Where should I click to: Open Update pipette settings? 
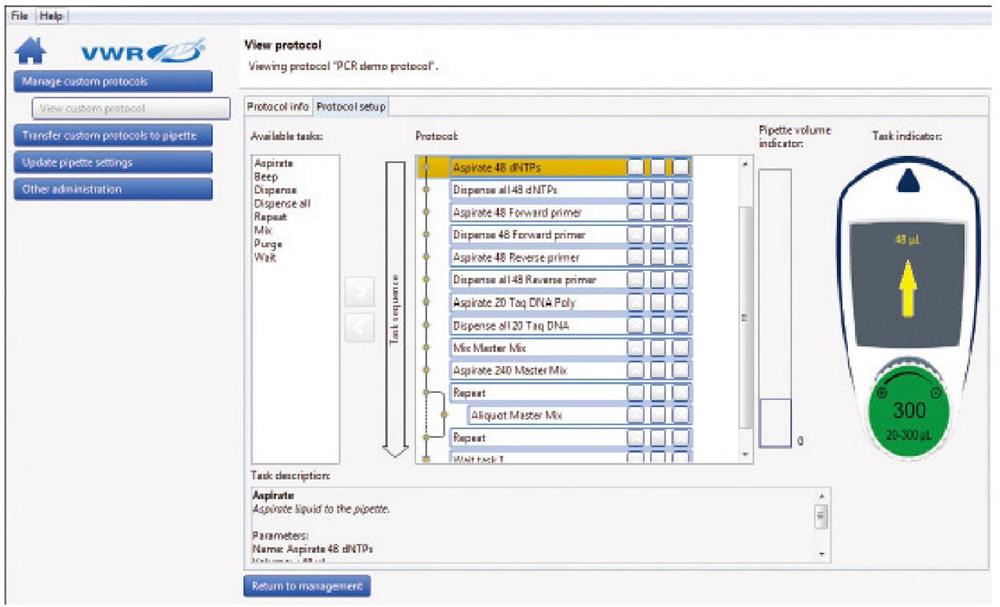(113, 162)
